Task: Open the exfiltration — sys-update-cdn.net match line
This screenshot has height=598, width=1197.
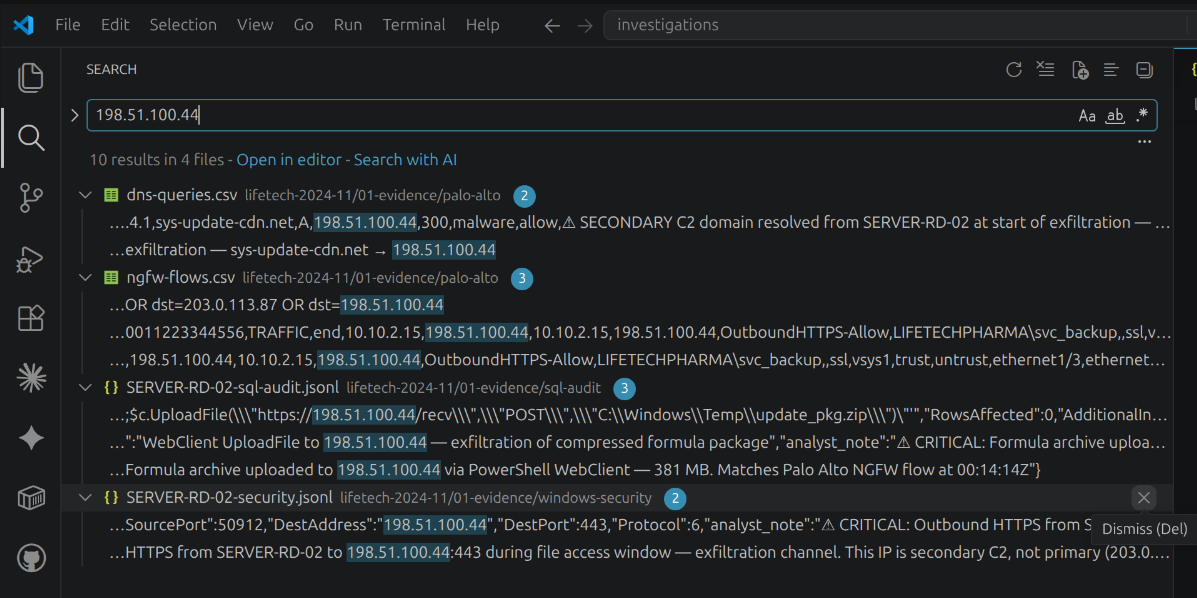Action: coord(617,251)
